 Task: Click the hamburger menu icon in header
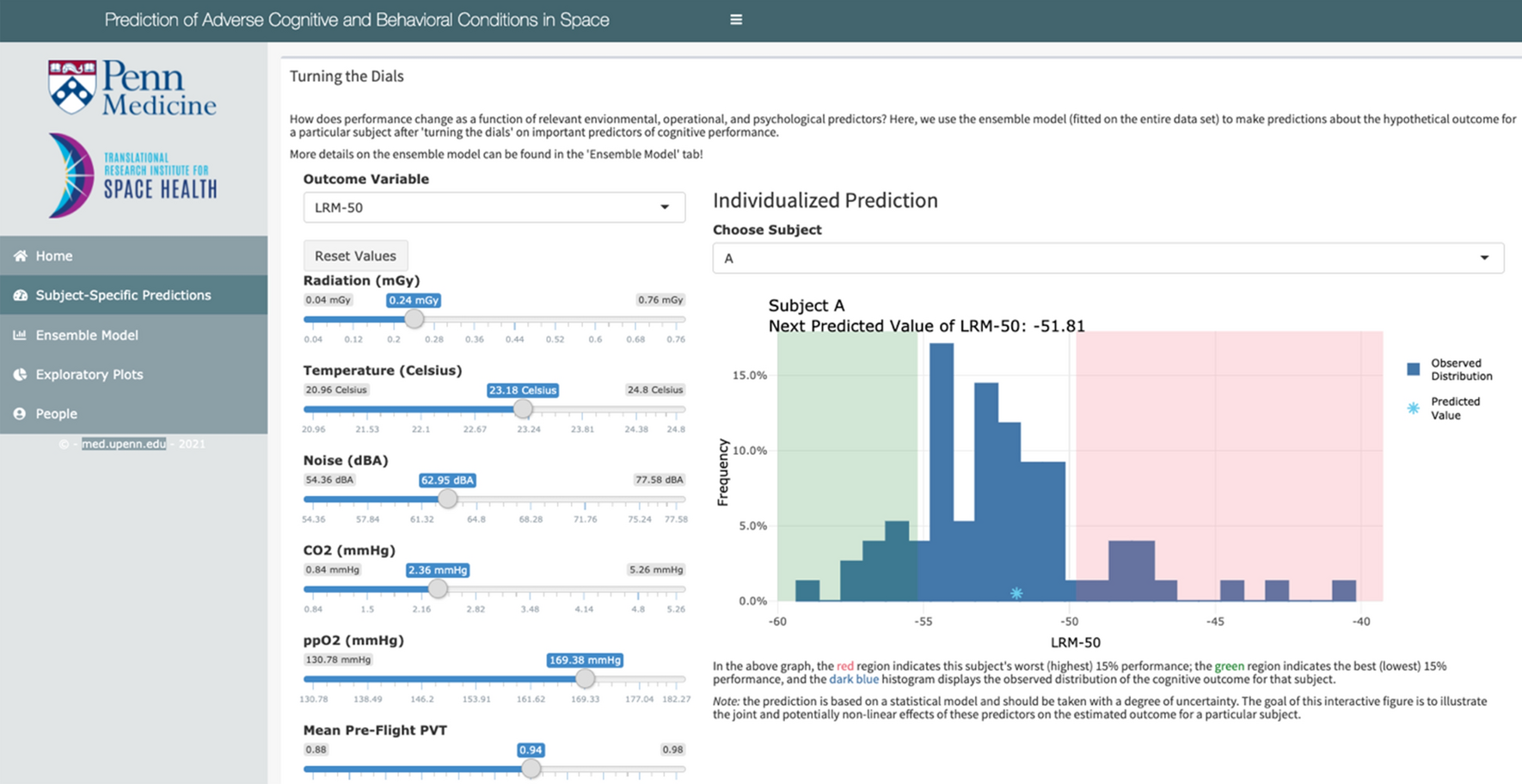tap(736, 20)
